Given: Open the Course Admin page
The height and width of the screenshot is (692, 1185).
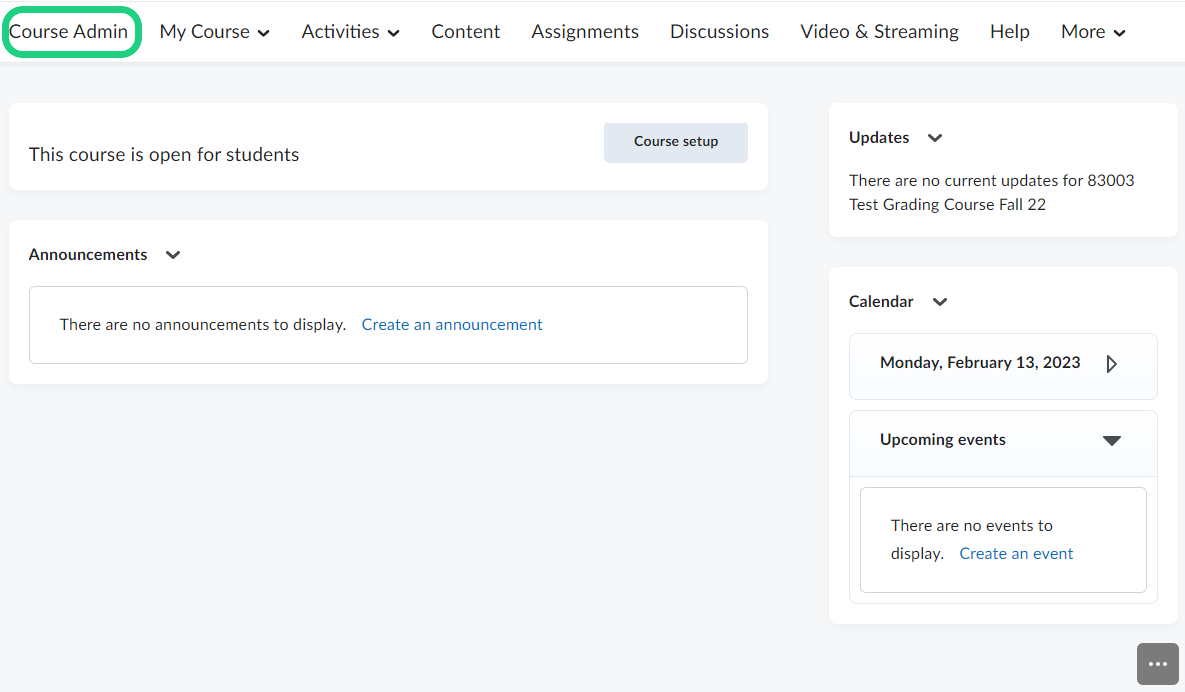Looking at the screenshot, I should coord(69,32).
